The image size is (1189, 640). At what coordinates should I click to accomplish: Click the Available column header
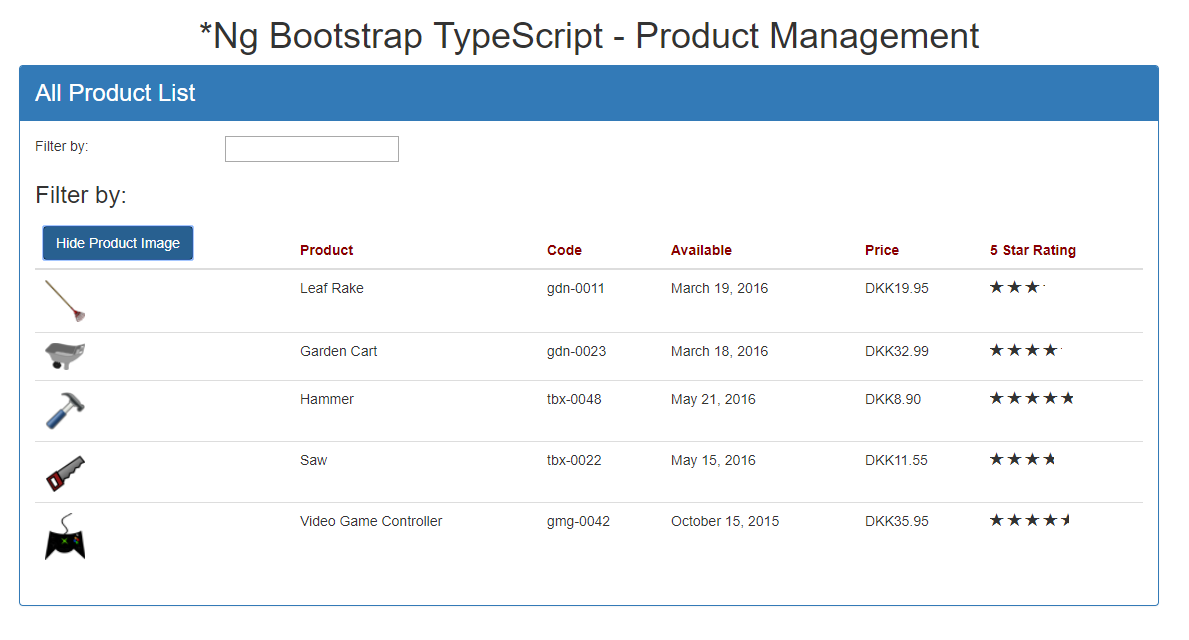pos(701,250)
